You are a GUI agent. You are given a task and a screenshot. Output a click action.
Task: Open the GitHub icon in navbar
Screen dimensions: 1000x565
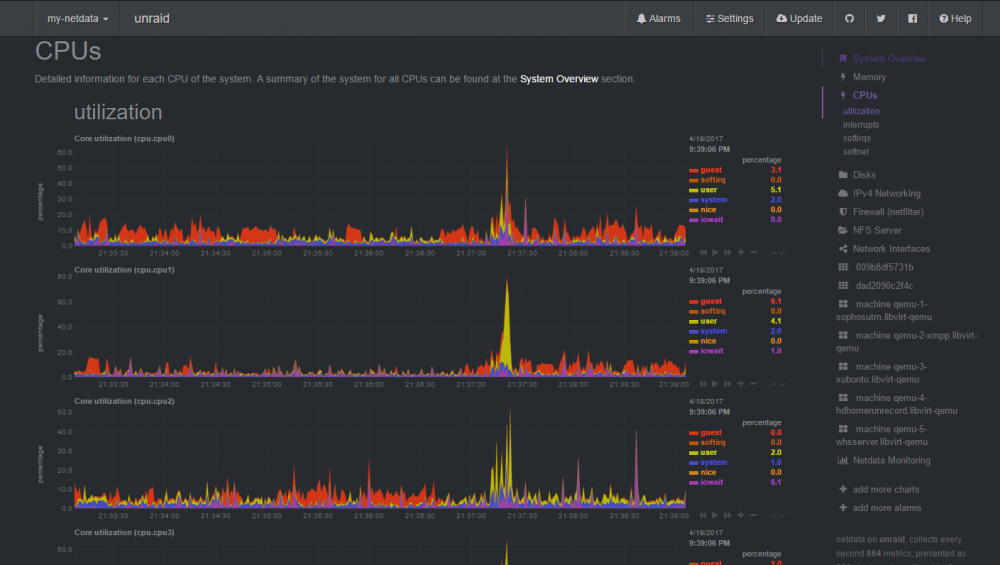849,18
